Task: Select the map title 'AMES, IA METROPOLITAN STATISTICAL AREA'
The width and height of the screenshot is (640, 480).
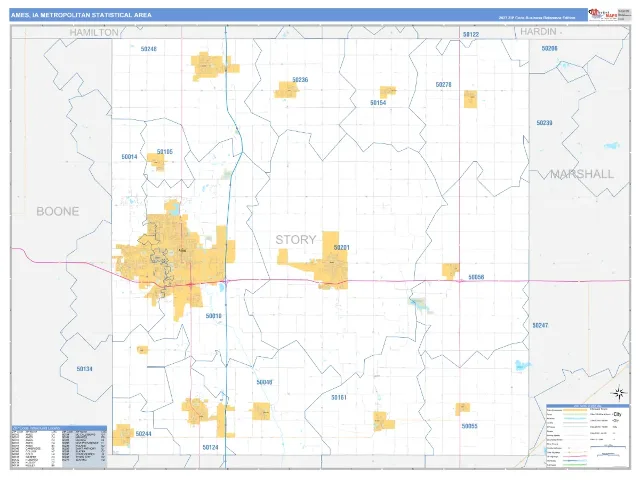Action: pyautogui.click(x=81, y=15)
